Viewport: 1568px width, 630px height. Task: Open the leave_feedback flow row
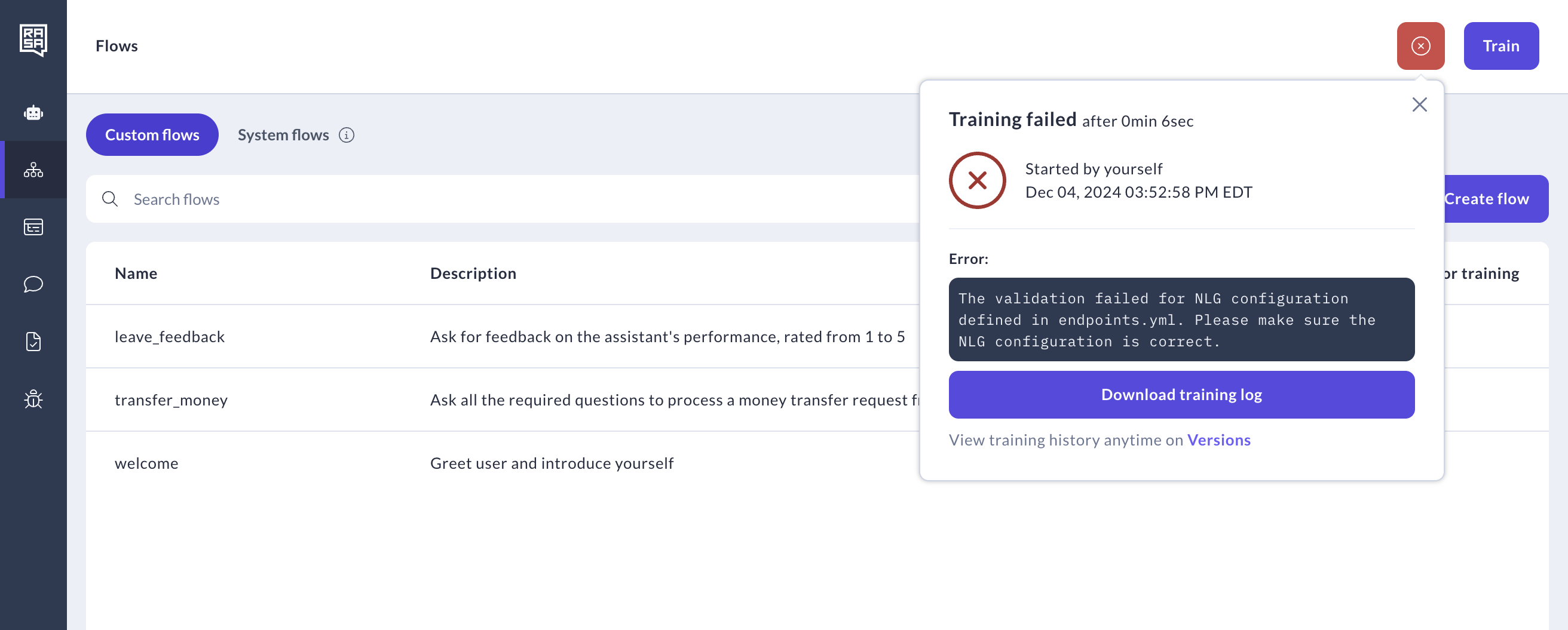170,337
